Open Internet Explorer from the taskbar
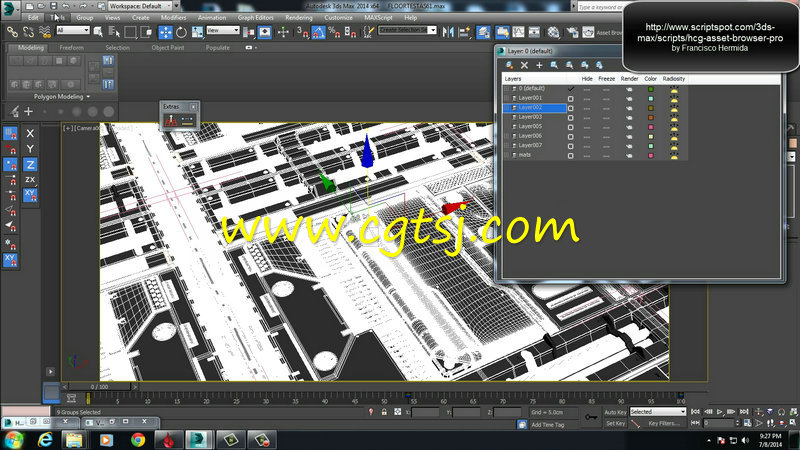 tap(45, 440)
